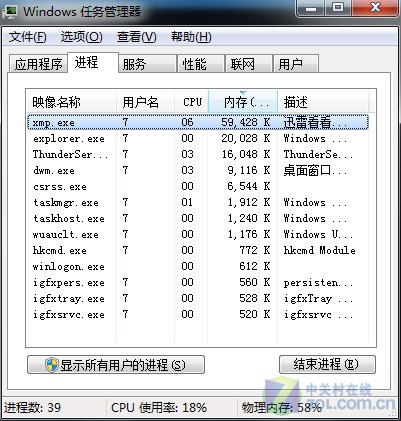The height and width of the screenshot is (421, 401).
Task: Click memory value 6,544 K
Action: point(249,186)
